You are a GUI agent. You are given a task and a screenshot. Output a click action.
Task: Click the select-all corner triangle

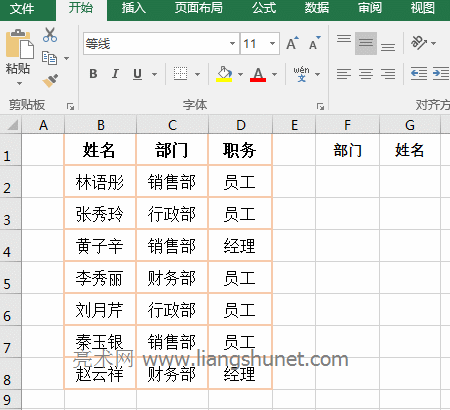13,125
